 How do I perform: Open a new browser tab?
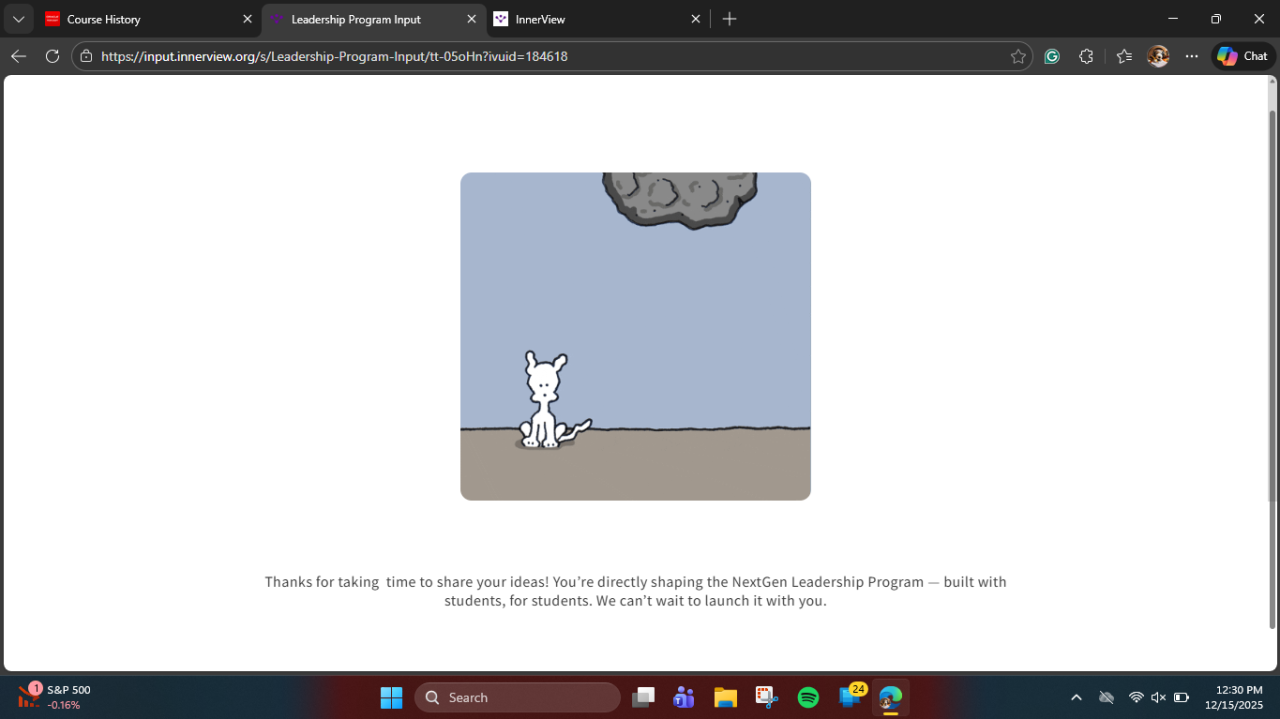tap(730, 19)
